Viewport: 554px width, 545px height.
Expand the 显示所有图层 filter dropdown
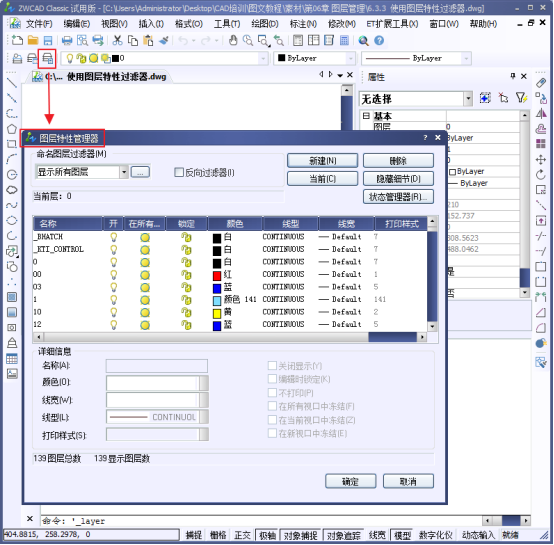[124, 172]
